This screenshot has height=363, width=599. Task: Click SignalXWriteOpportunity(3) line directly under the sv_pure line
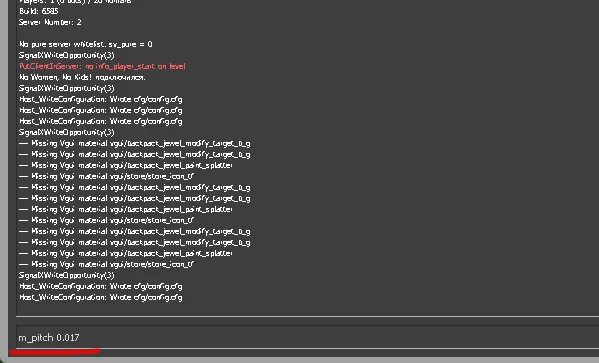pos(66,55)
